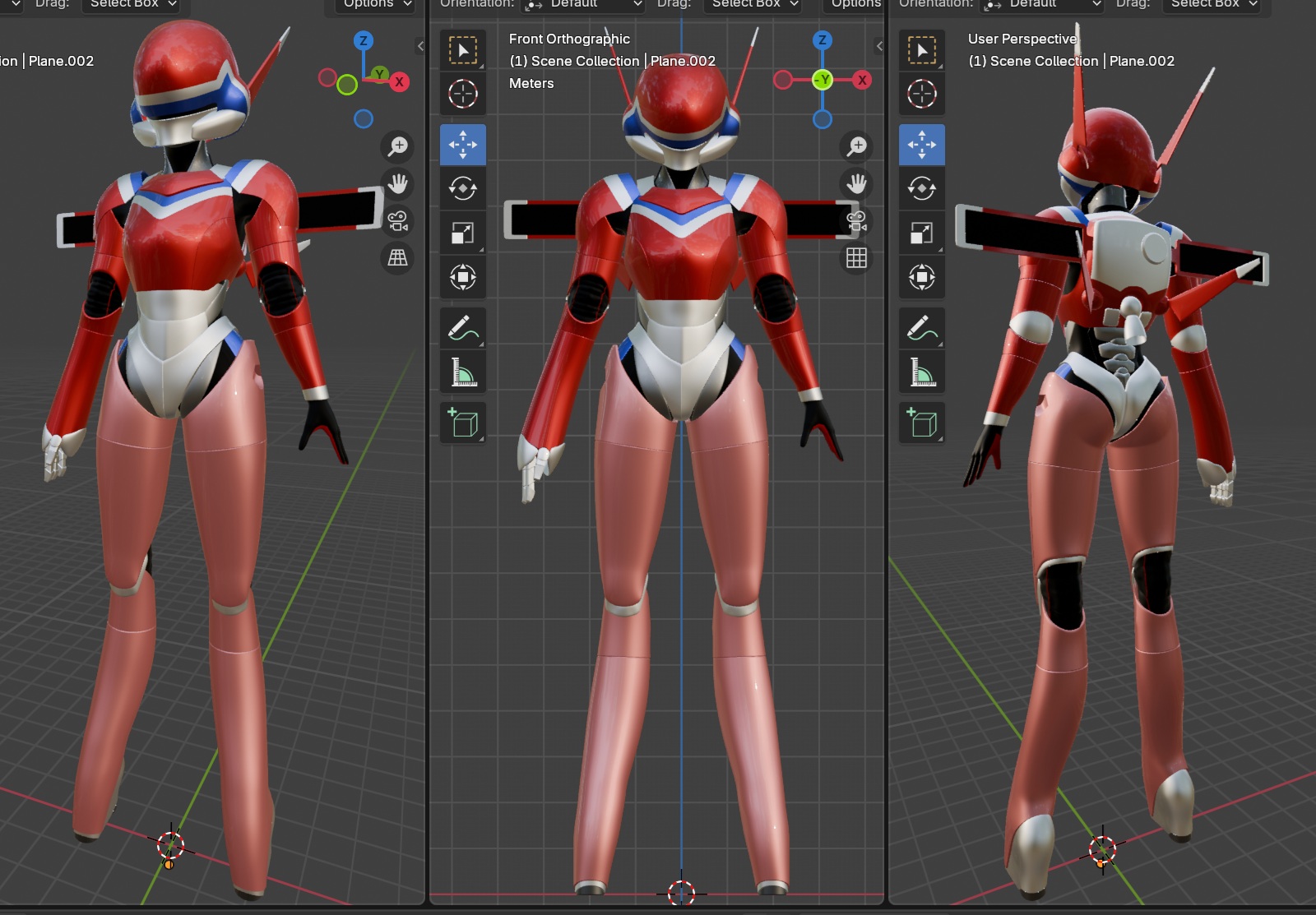Click the pan hand icon in middle viewport
Image resolution: width=1316 pixels, height=915 pixels.
[x=857, y=183]
